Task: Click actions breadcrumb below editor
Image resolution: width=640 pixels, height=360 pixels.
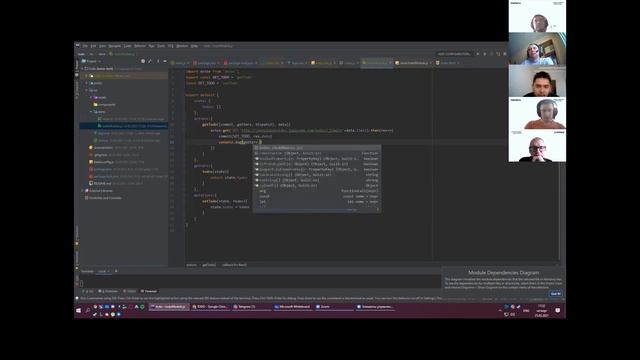Action: pyautogui.click(x=191, y=265)
